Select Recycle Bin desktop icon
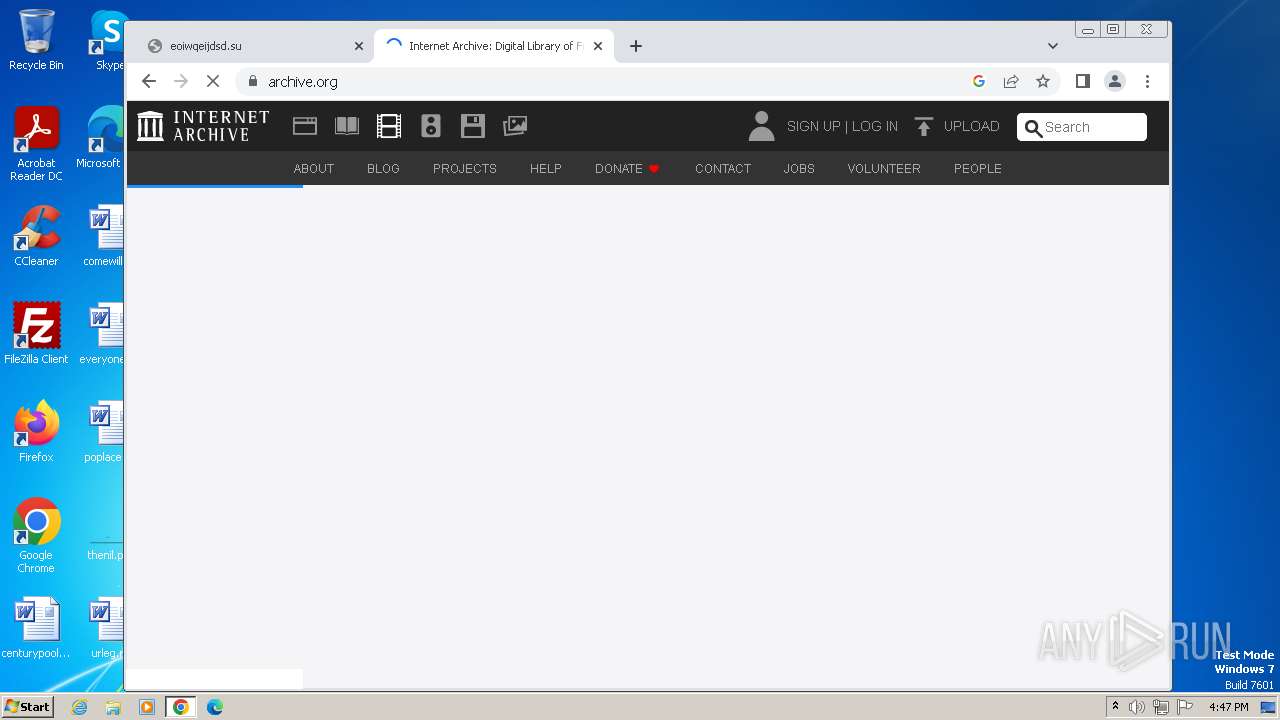The height and width of the screenshot is (720, 1280). [x=36, y=40]
